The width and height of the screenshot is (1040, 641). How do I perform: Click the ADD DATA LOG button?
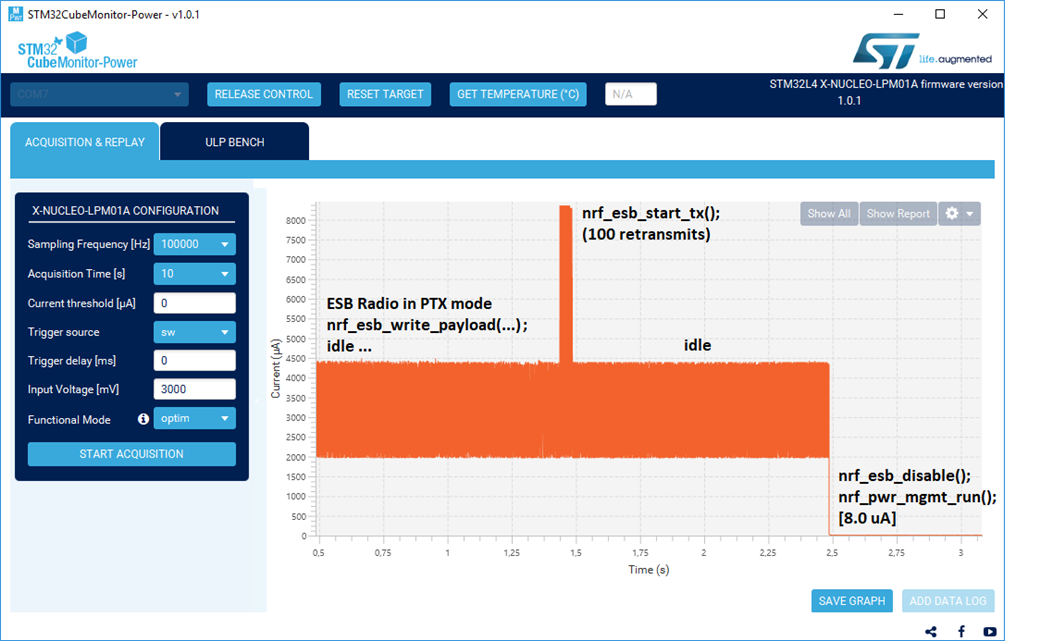click(948, 601)
